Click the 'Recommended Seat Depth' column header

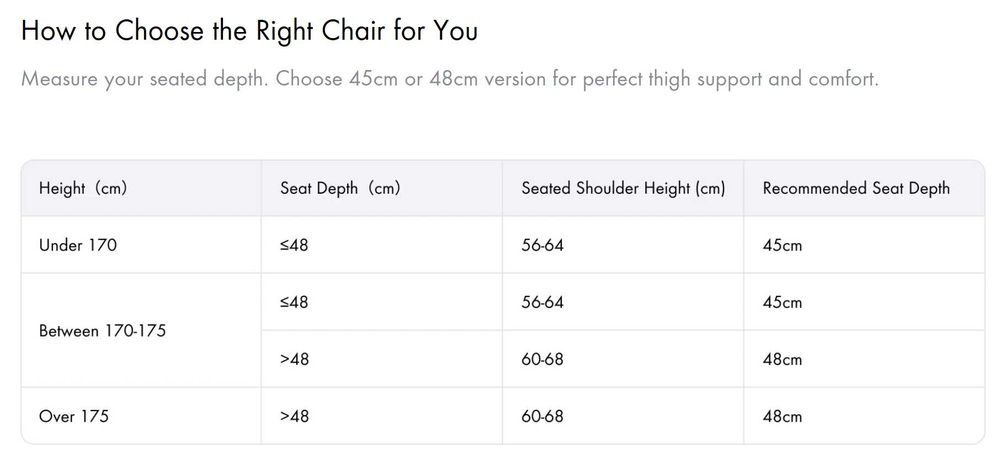click(856, 188)
